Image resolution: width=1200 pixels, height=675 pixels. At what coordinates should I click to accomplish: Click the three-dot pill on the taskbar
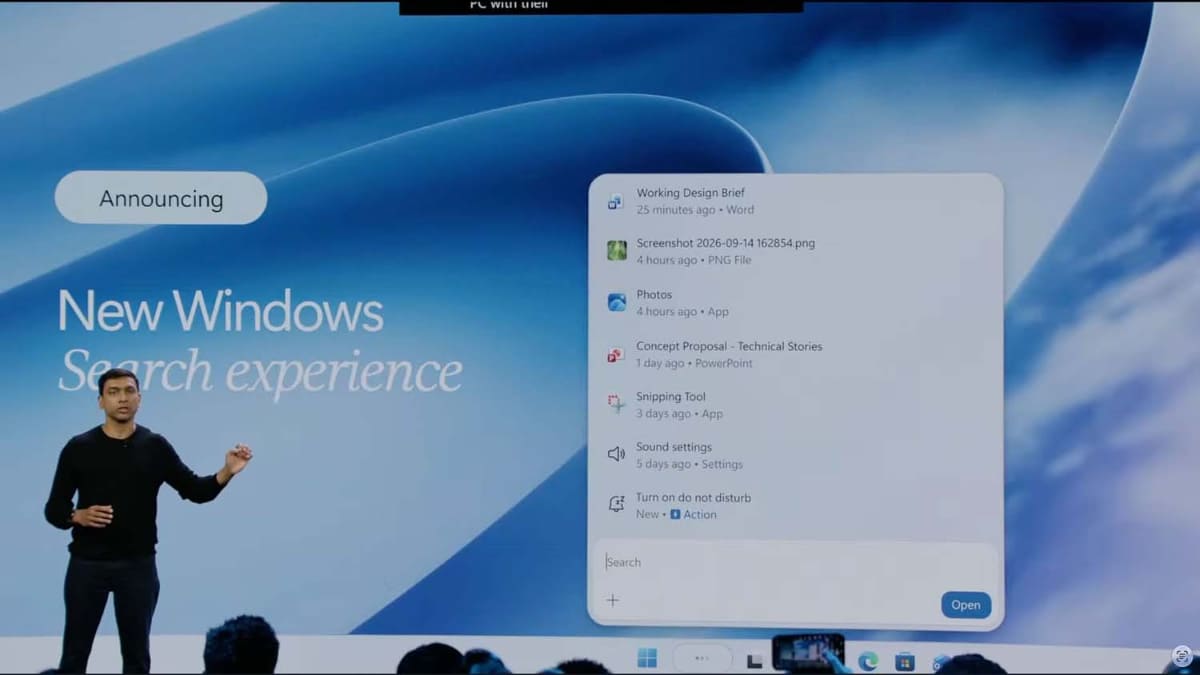pos(702,658)
